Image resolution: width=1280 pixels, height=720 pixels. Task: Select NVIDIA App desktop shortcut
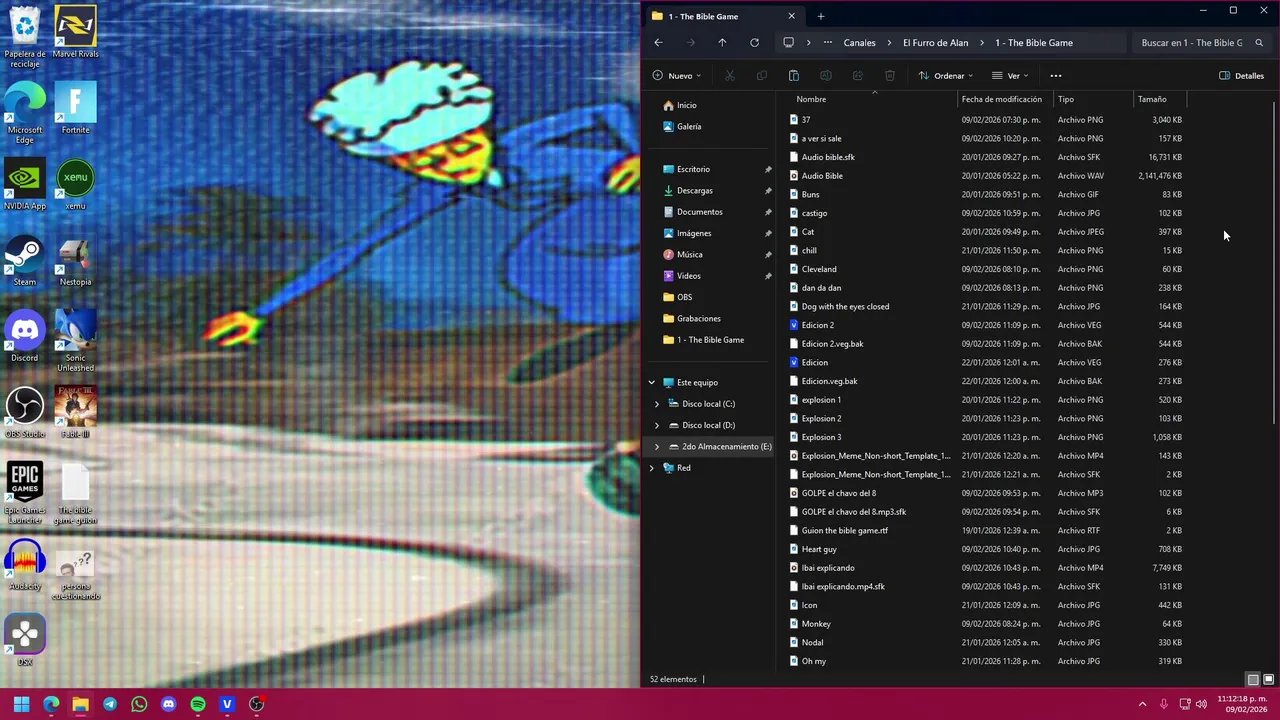(25, 185)
